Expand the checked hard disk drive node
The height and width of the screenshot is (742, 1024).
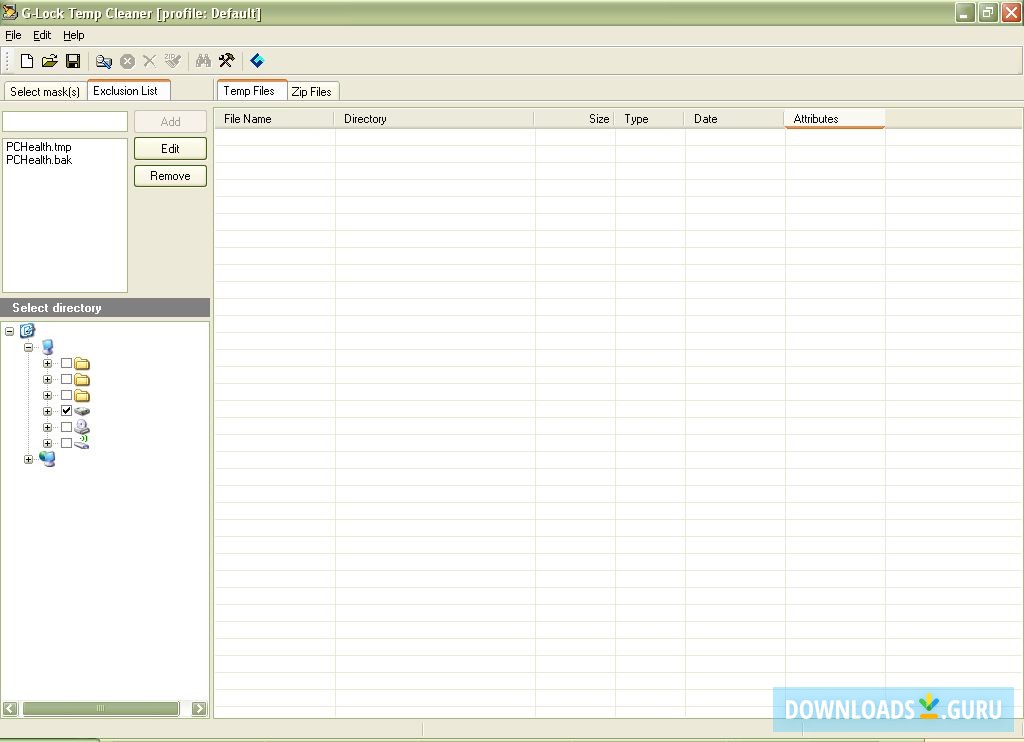pos(47,411)
